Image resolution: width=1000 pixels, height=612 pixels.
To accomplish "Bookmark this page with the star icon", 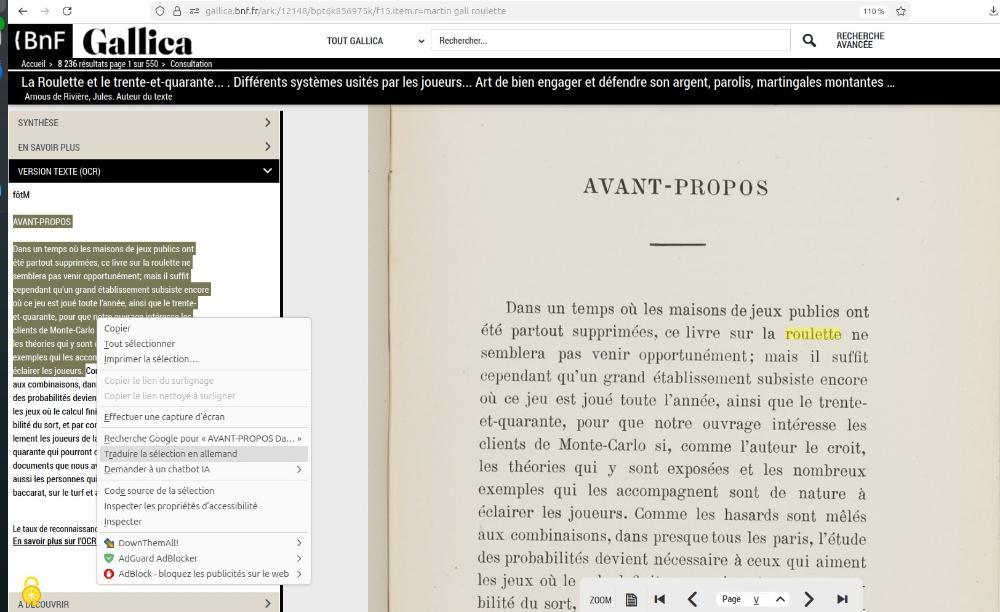I will (901, 11).
